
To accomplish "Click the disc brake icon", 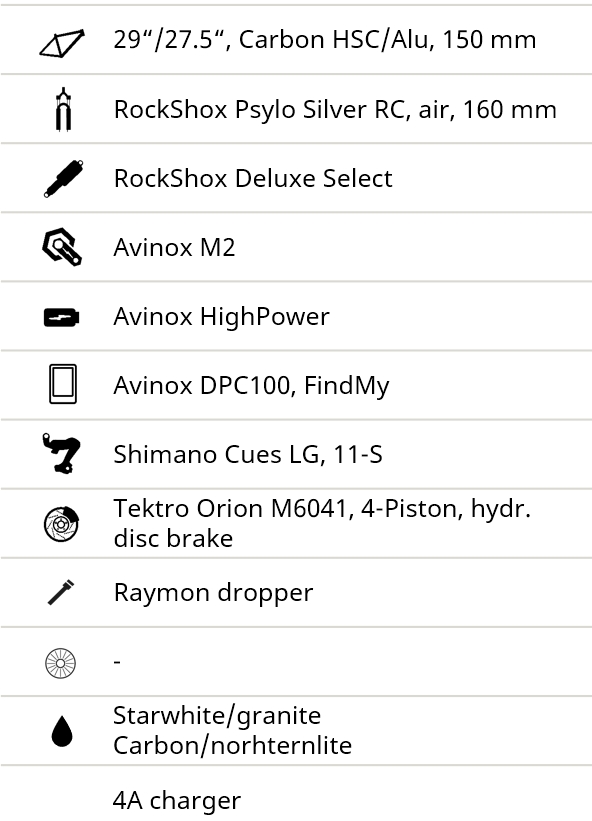I will pos(61,524).
